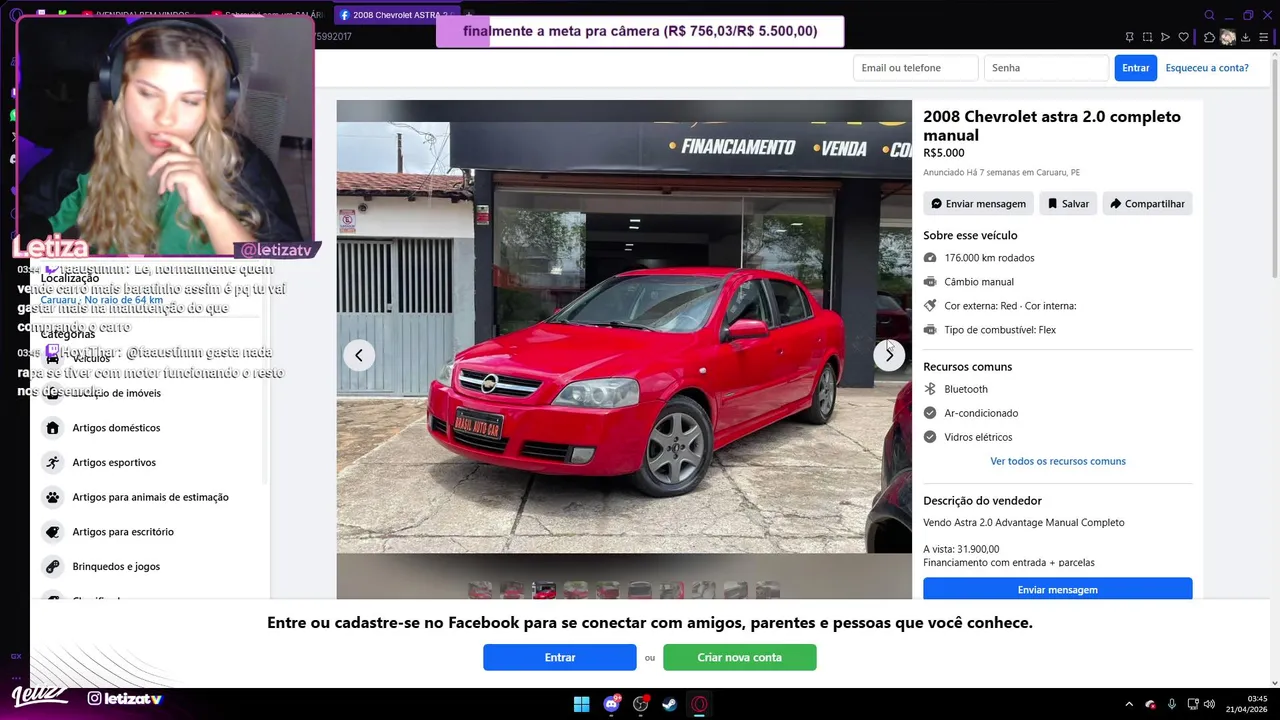Open Brinquedos e jogos category
This screenshot has height=720, width=1280.
tap(150, 566)
